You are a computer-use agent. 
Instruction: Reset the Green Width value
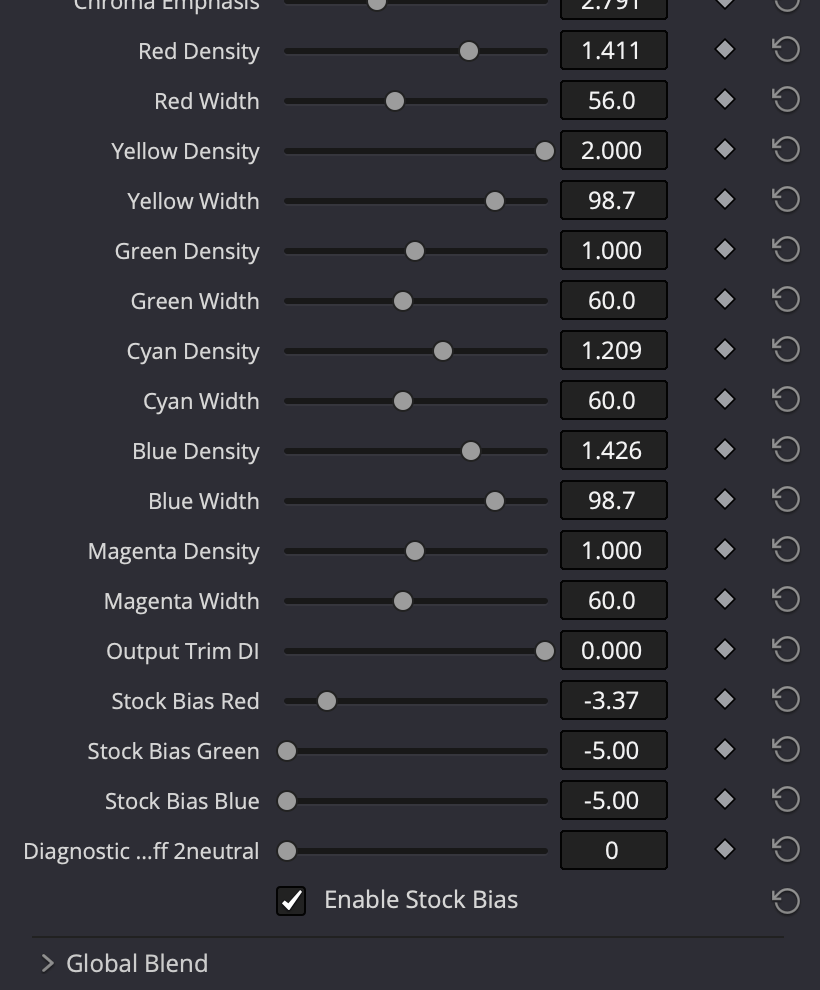click(x=786, y=299)
